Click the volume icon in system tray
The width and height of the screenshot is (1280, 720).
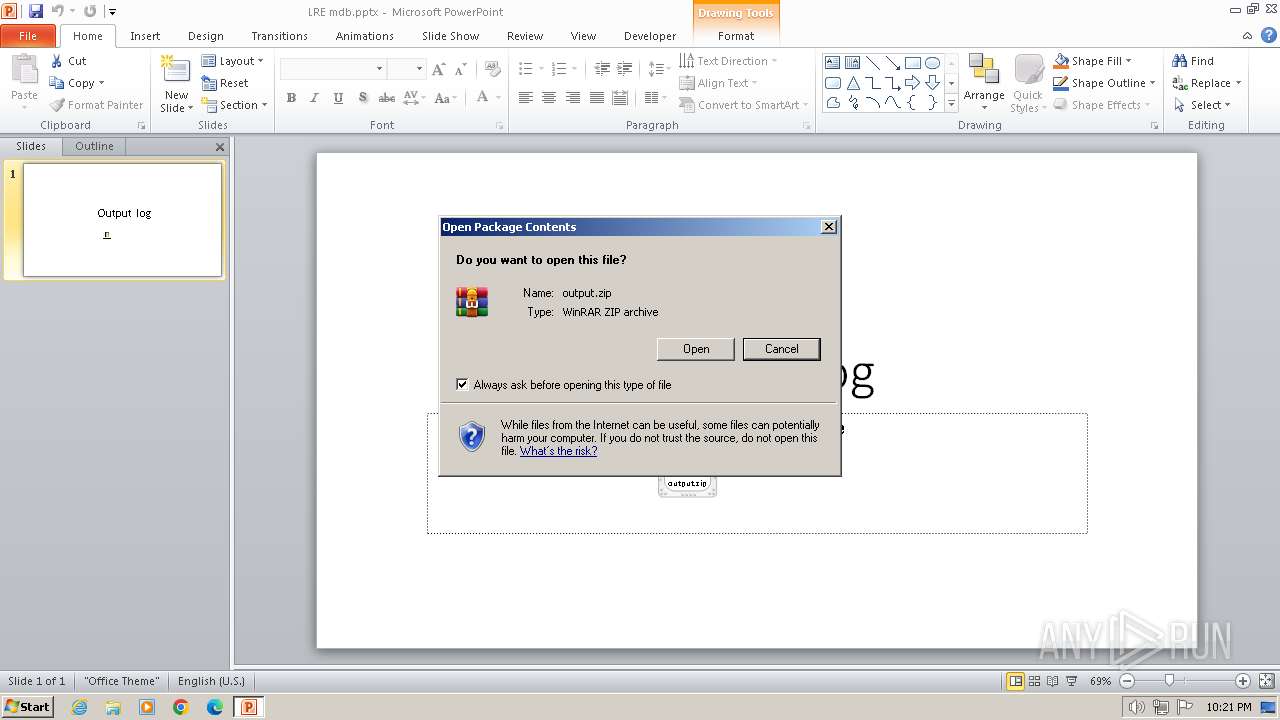pos(1137,707)
